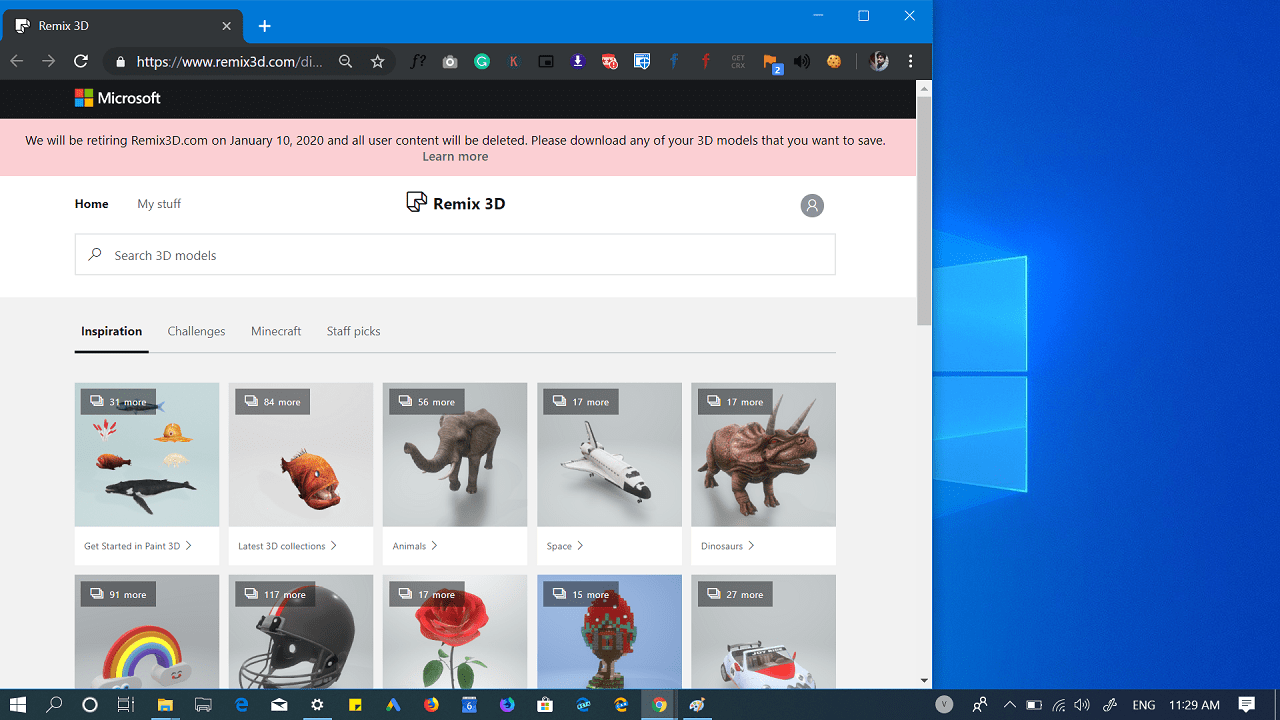Image resolution: width=1280 pixels, height=720 pixels.
Task: Open the Dinosaurs collection link
Action: (x=728, y=546)
